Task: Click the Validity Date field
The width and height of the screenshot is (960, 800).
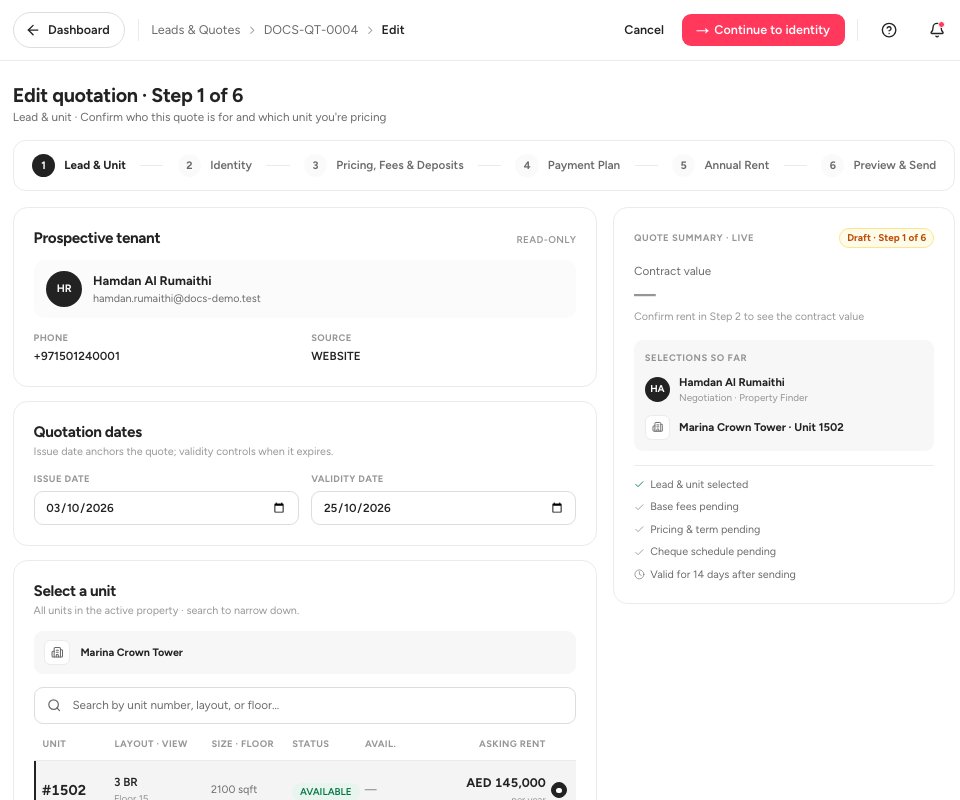Action: [443, 508]
